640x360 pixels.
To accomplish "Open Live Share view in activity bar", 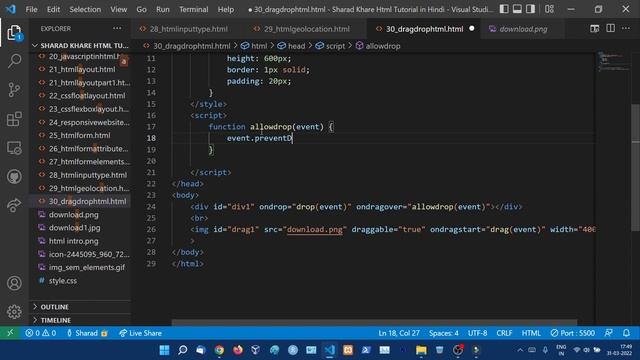I will click(14, 205).
